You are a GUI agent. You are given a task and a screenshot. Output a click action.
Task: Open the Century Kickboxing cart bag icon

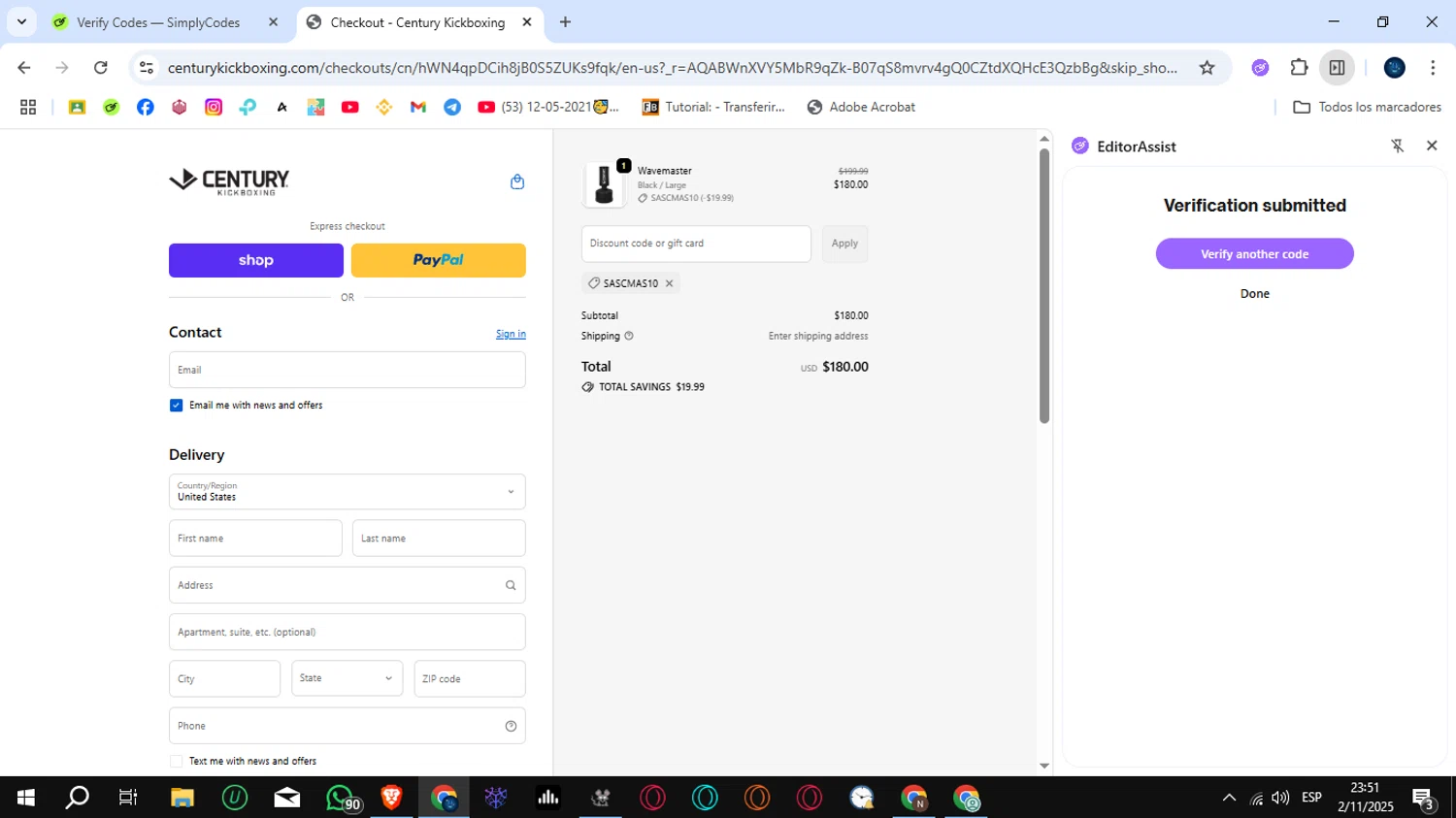click(x=517, y=181)
